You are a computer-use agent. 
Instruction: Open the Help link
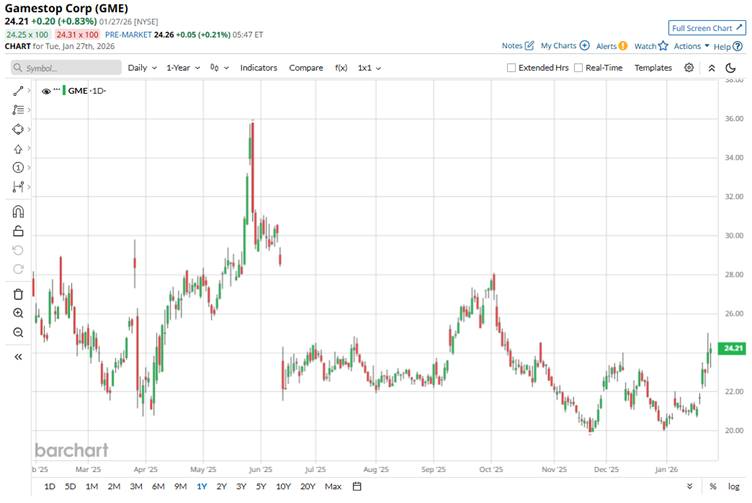(x=728, y=47)
